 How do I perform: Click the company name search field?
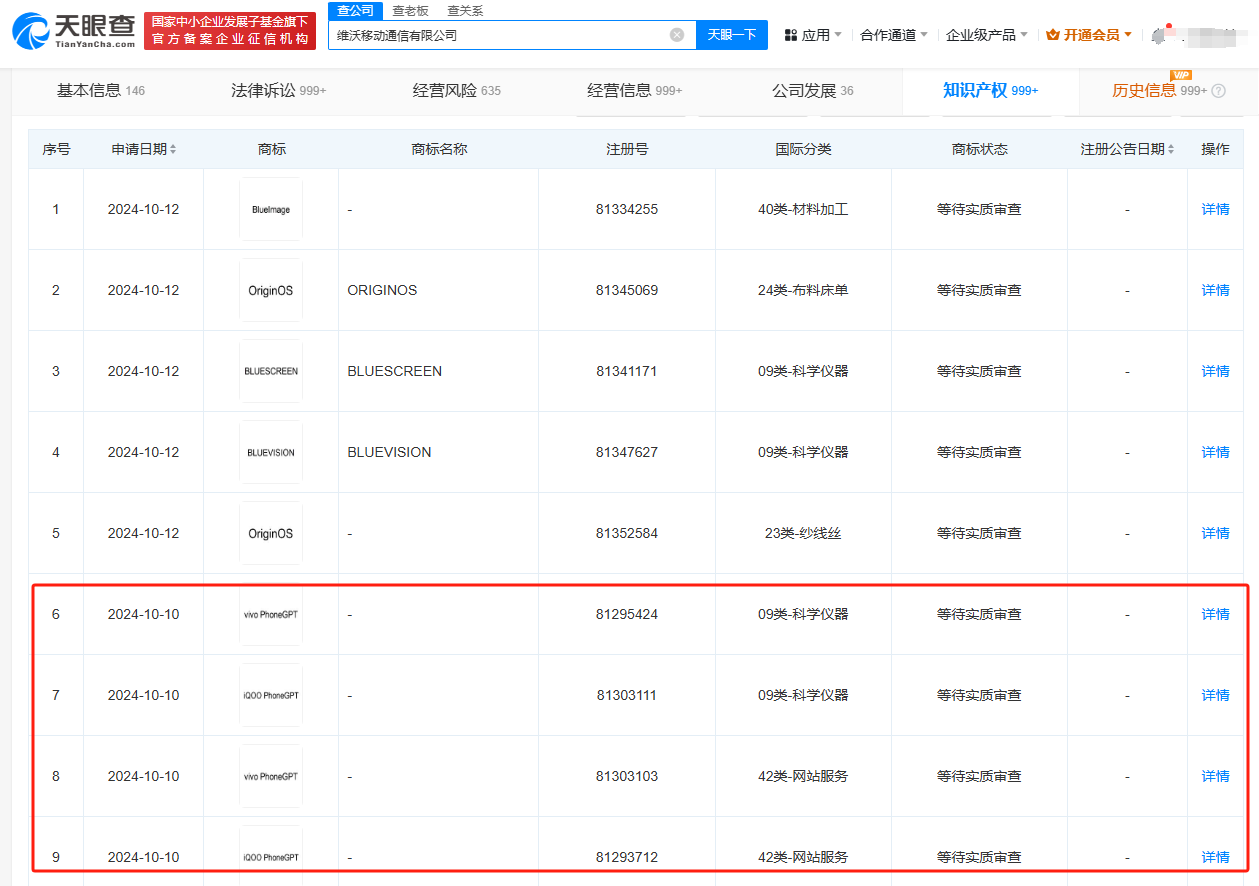512,35
